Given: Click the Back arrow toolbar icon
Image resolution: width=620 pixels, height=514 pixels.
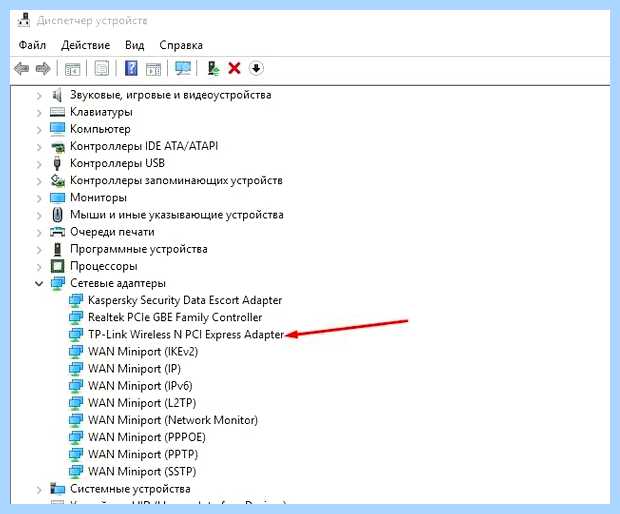Looking at the screenshot, I should 21,68.
